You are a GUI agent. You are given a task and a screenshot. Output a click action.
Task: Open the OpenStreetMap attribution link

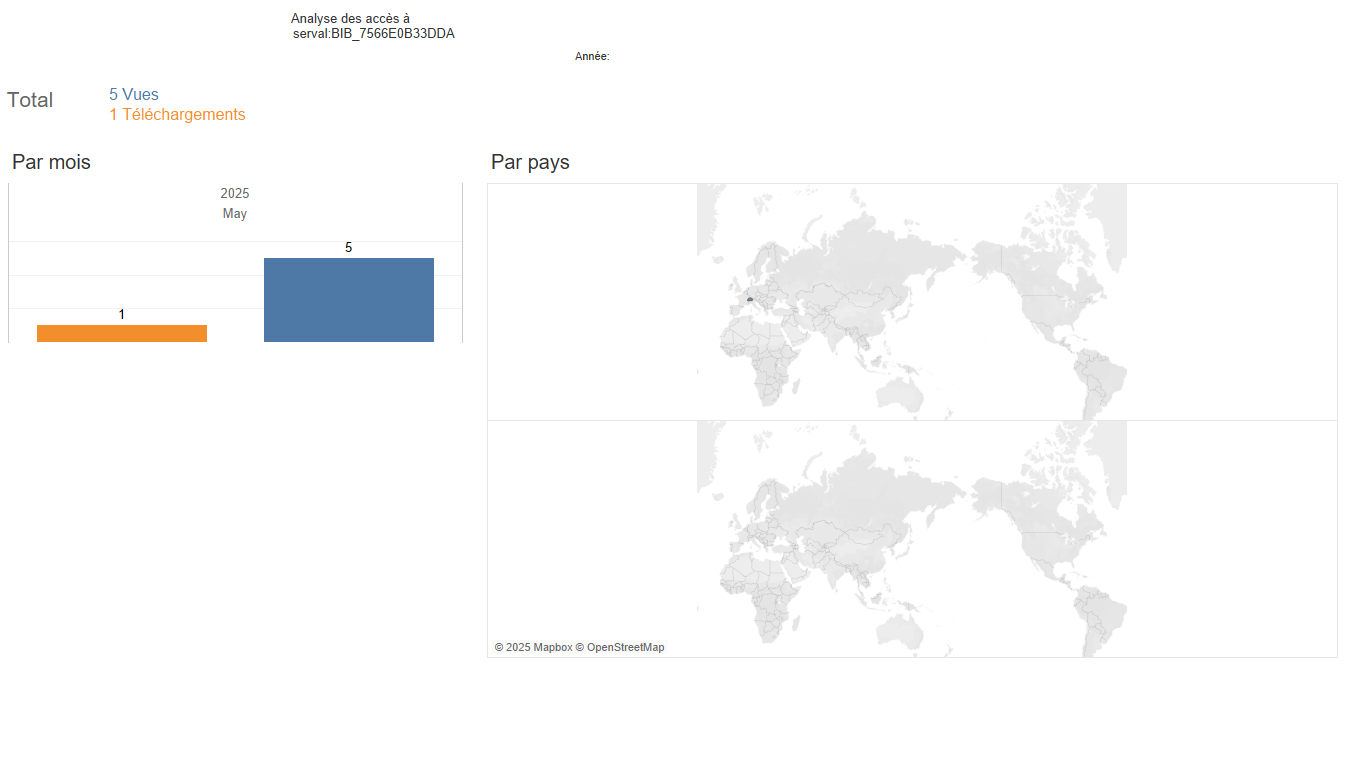620,648
